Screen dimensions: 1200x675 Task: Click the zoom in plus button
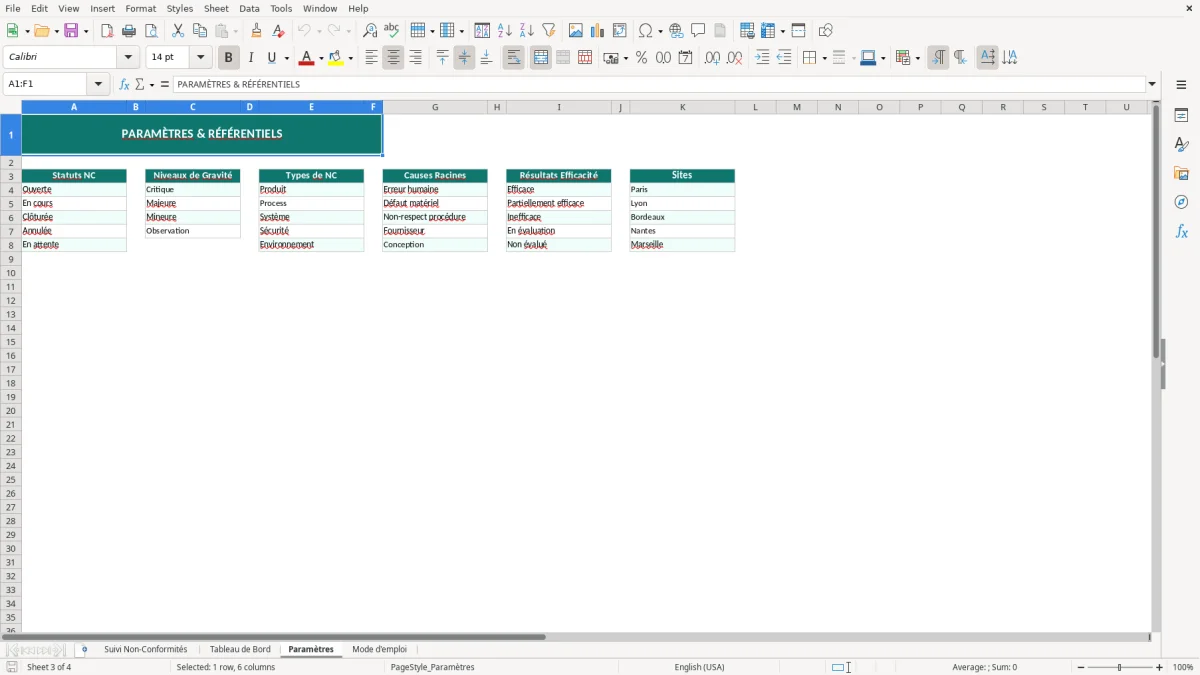(1160, 667)
